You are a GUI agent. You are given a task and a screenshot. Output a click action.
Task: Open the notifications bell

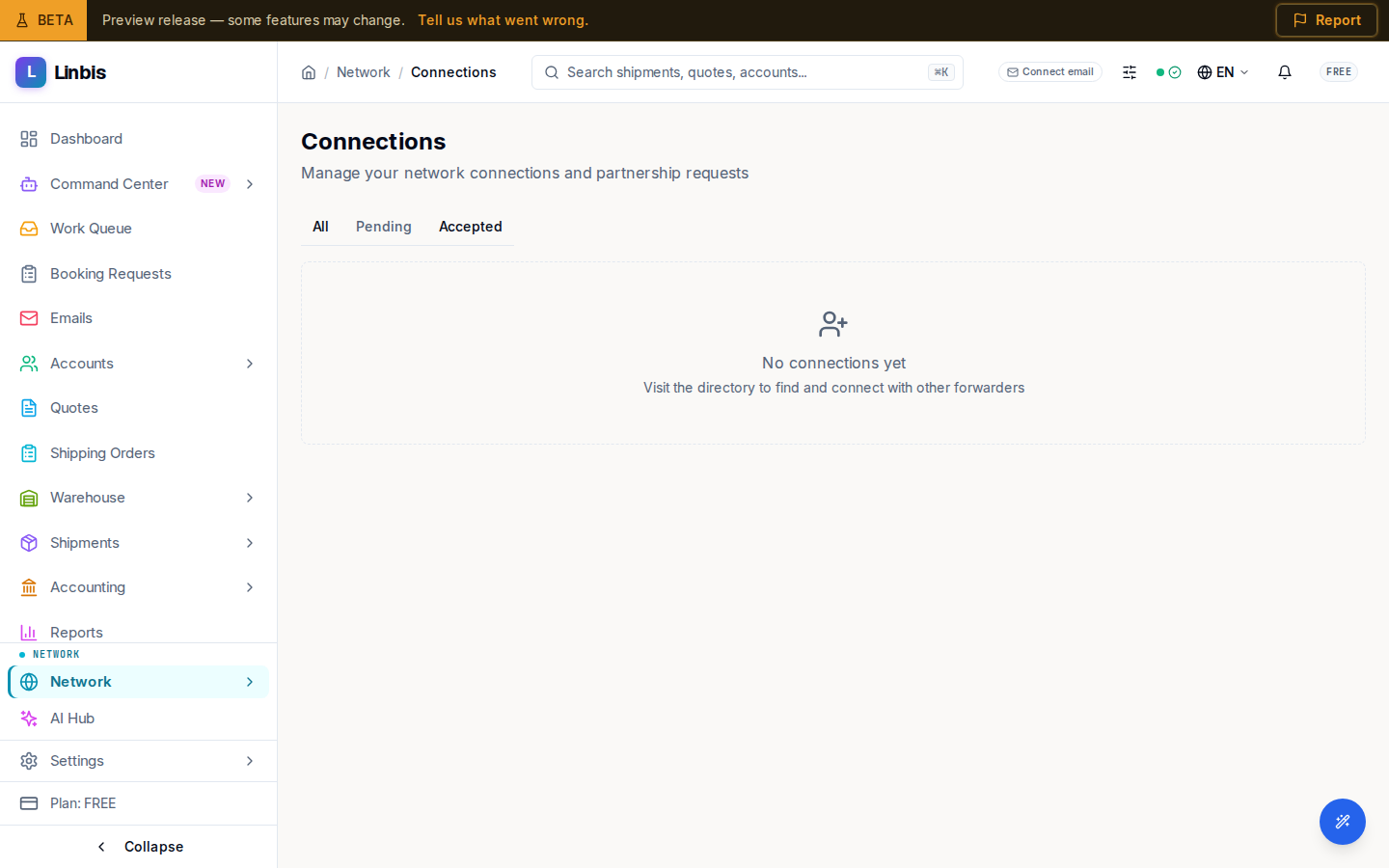tap(1285, 72)
